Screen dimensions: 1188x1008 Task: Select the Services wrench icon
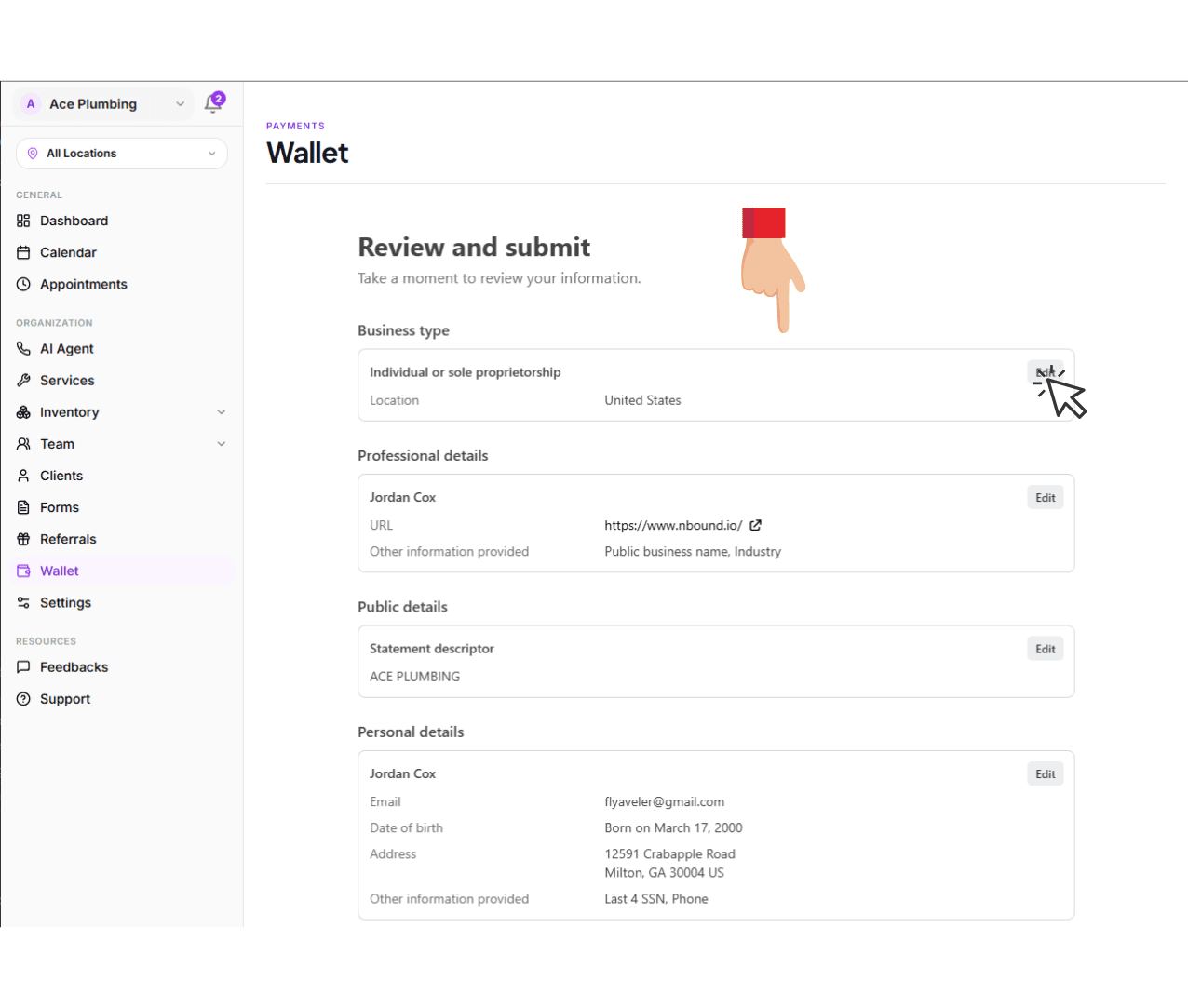tap(23, 380)
